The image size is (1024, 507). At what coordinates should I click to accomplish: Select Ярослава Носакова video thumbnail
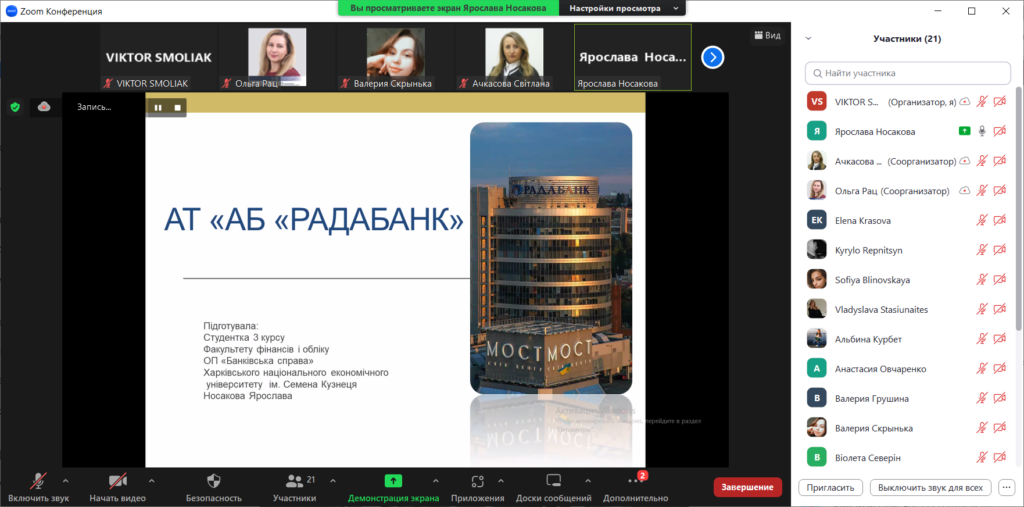[x=632, y=57]
